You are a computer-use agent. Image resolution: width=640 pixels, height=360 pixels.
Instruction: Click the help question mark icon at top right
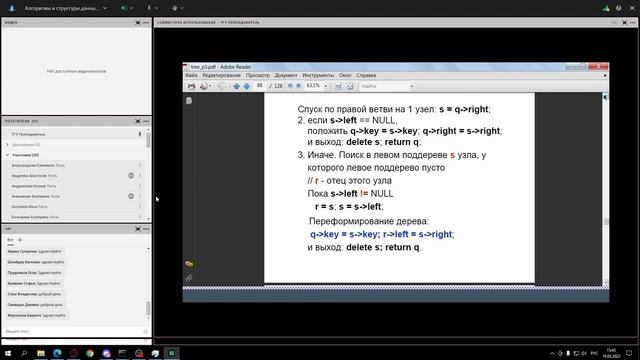tap(619, 8)
